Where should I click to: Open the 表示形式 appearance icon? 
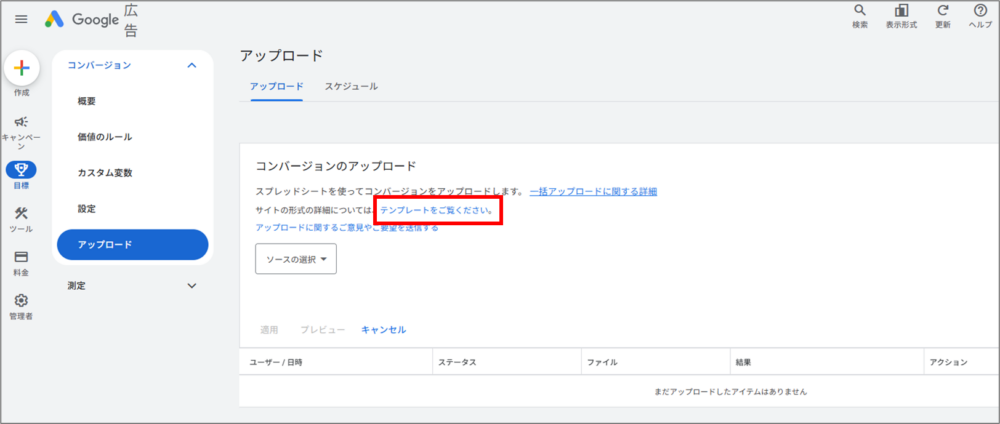tap(901, 12)
